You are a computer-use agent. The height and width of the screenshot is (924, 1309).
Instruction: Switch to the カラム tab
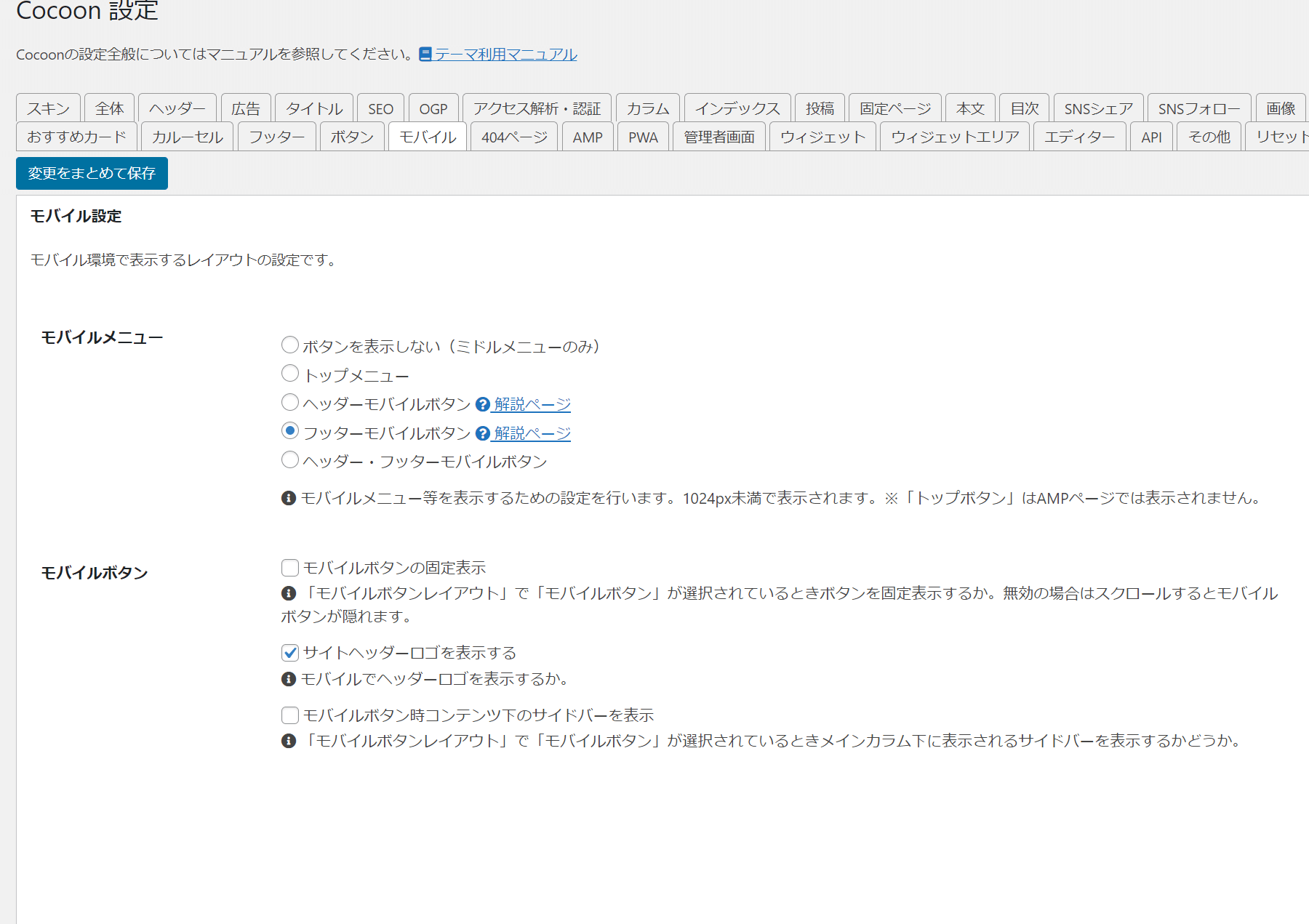[648, 108]
